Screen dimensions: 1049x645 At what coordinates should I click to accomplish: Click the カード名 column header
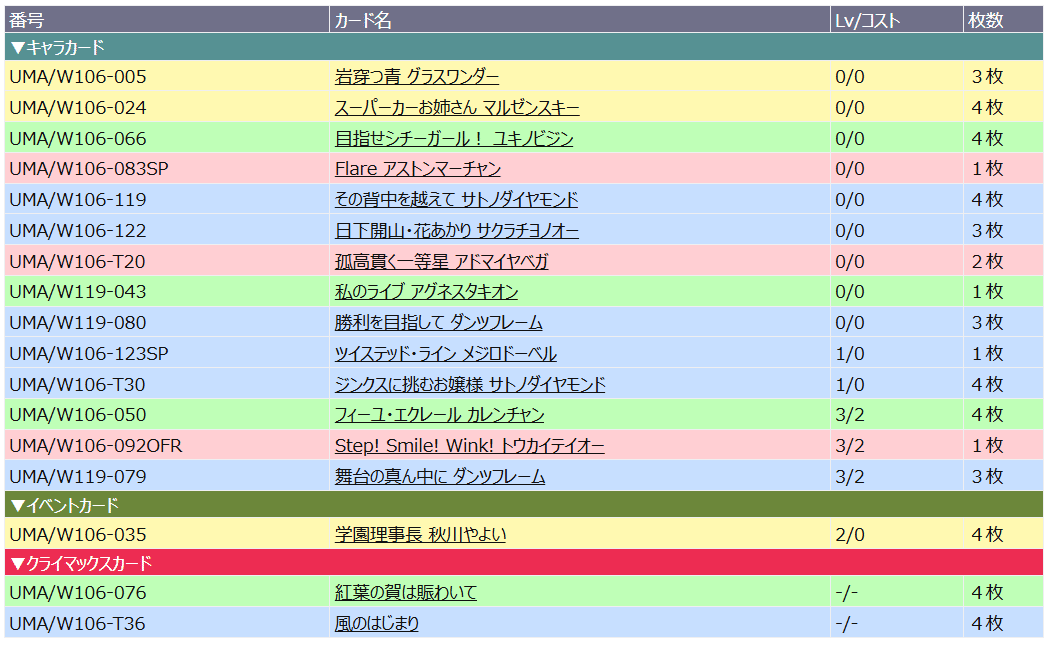[x=579, y=20]
